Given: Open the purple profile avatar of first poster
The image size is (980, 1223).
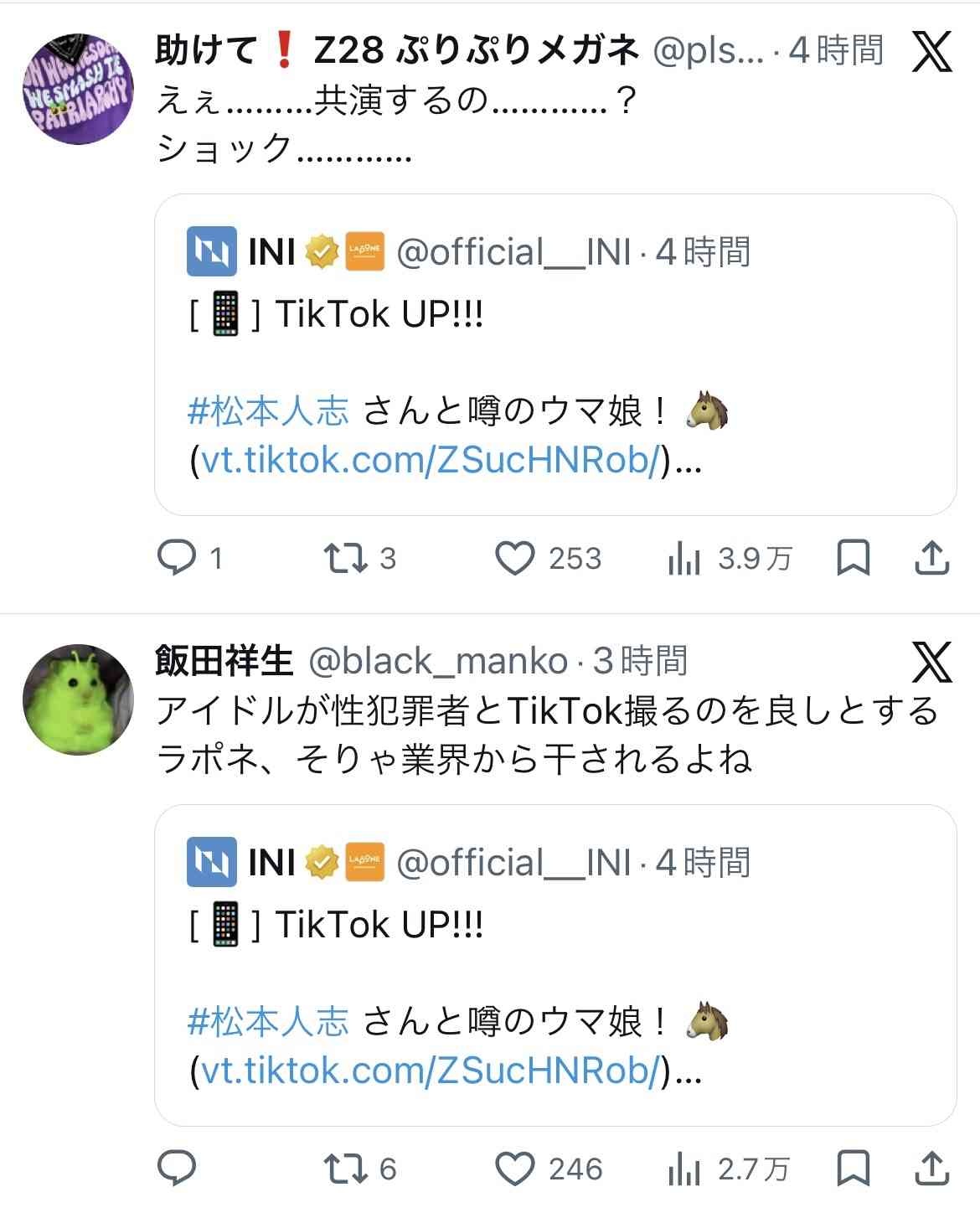Looking at the screenshot, I should click(78, 89).
